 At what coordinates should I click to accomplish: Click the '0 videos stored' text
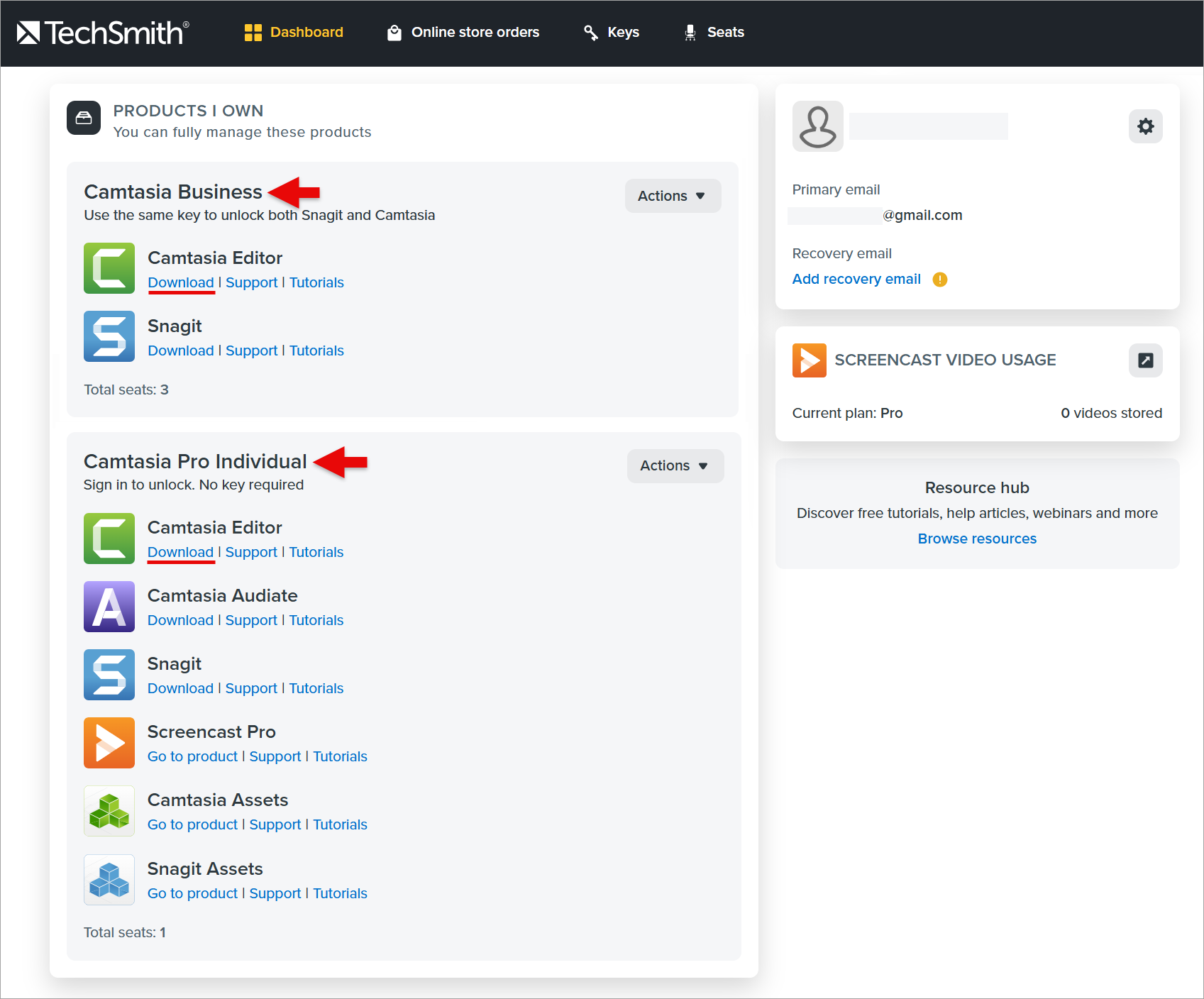(1112, 414)
